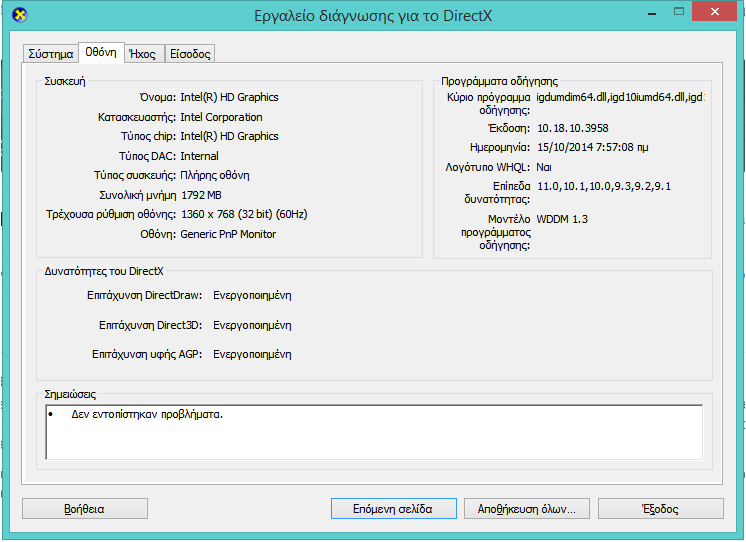Go to the Είσοδος tab
Viewport: 746px width, 542px height.
[x=189, y=54]
